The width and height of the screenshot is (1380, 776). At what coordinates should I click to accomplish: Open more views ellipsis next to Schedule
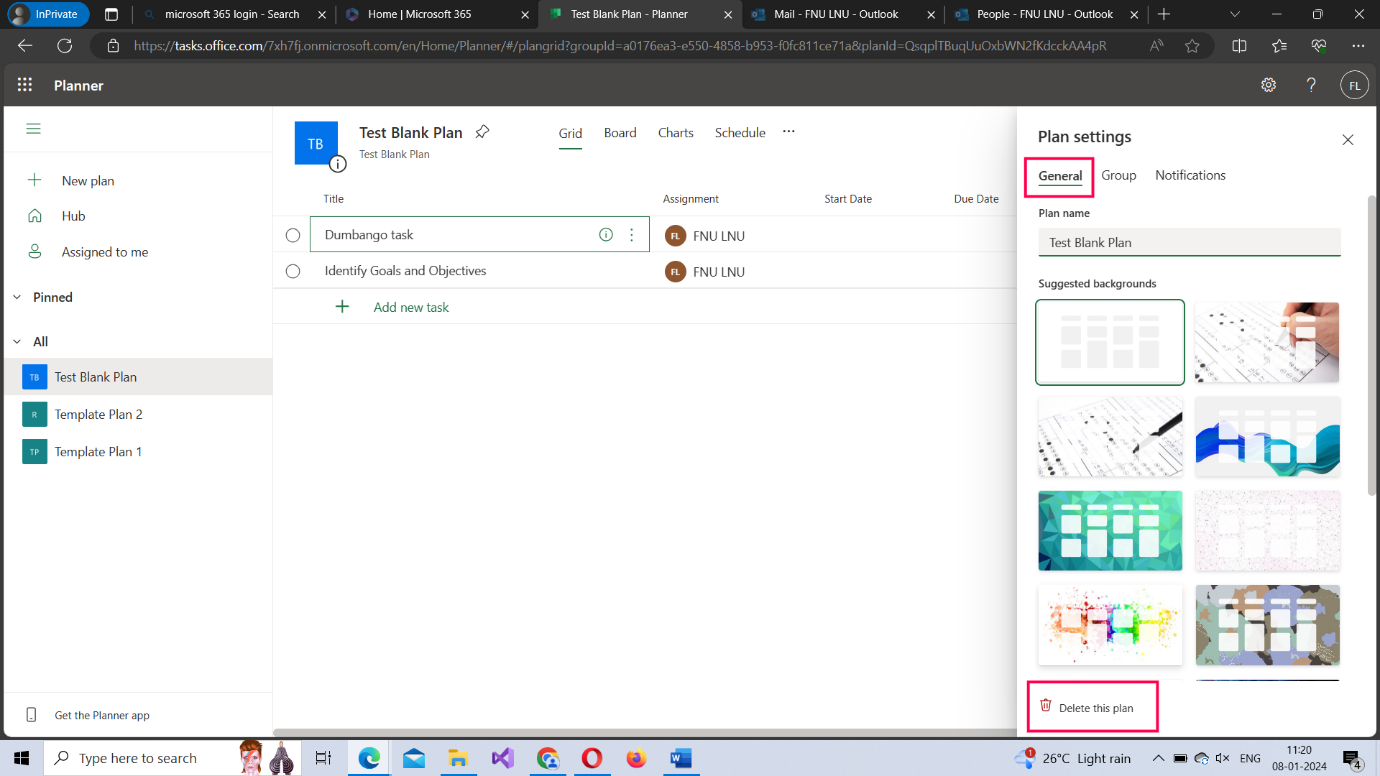788,132
